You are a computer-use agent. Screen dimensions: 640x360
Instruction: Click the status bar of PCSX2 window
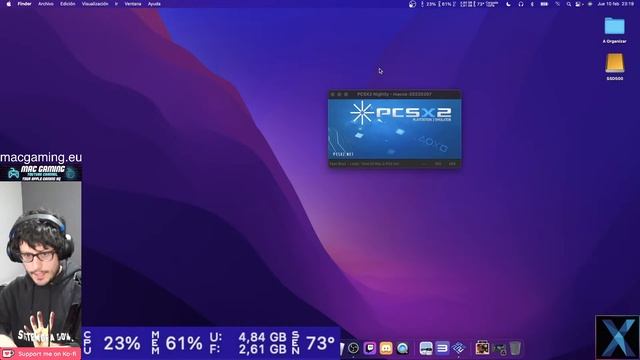(395, 164)
